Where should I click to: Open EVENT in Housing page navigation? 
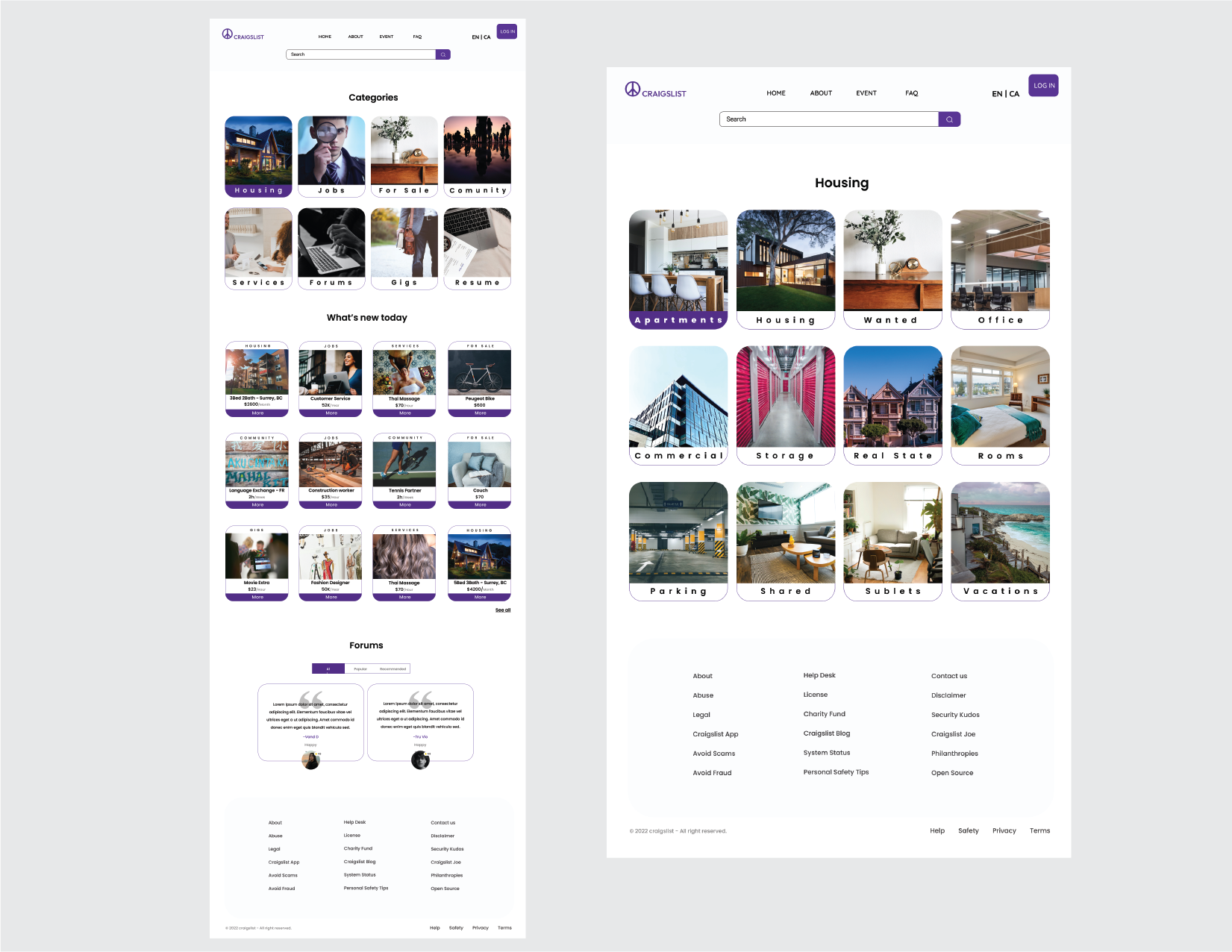pos(866,93)
